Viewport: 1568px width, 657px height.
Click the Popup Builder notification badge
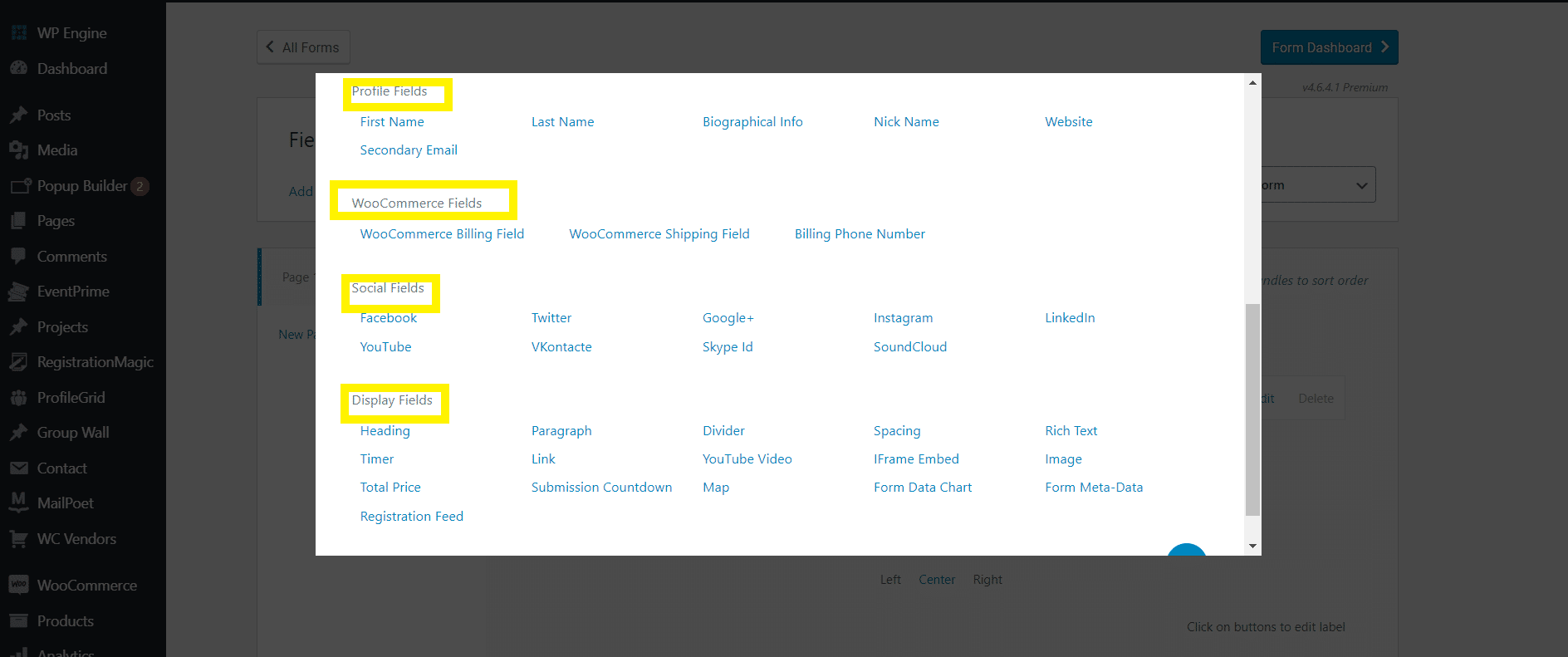point(140,186)
